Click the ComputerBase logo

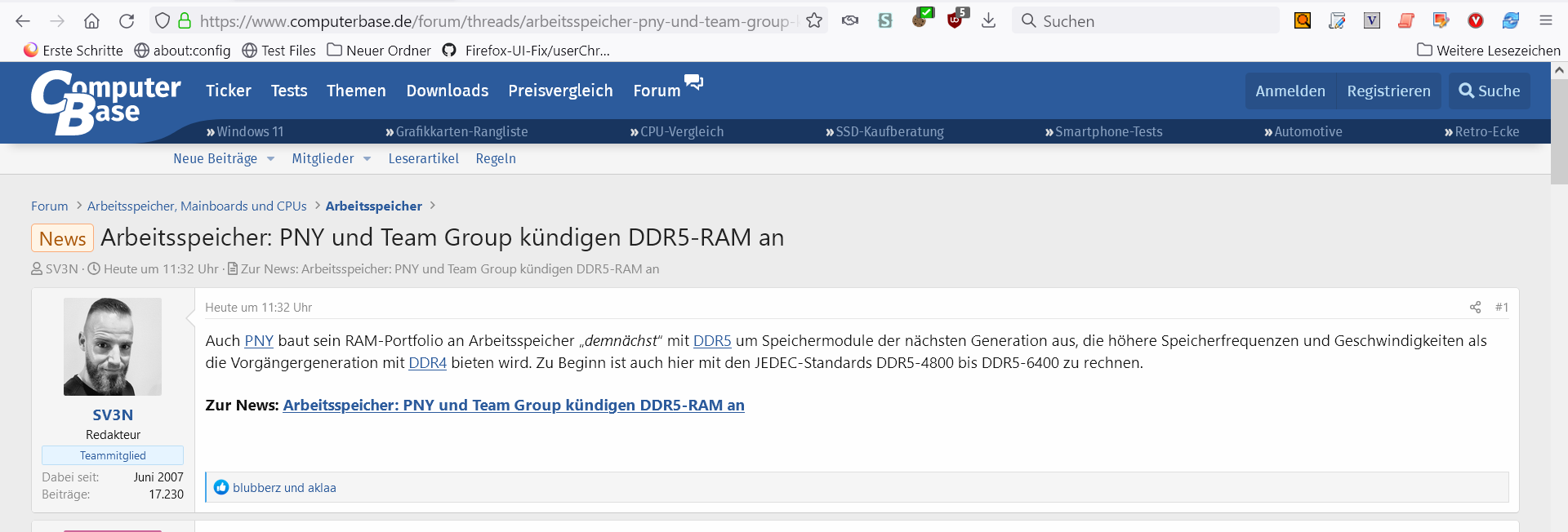point(106,102)
